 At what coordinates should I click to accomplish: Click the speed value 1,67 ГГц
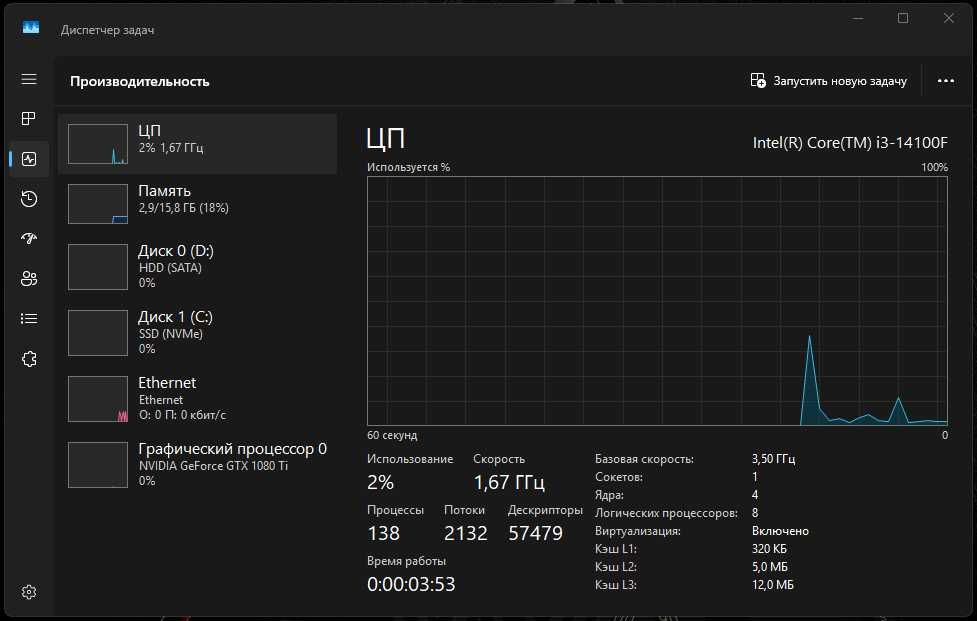[x=509, y=482]
